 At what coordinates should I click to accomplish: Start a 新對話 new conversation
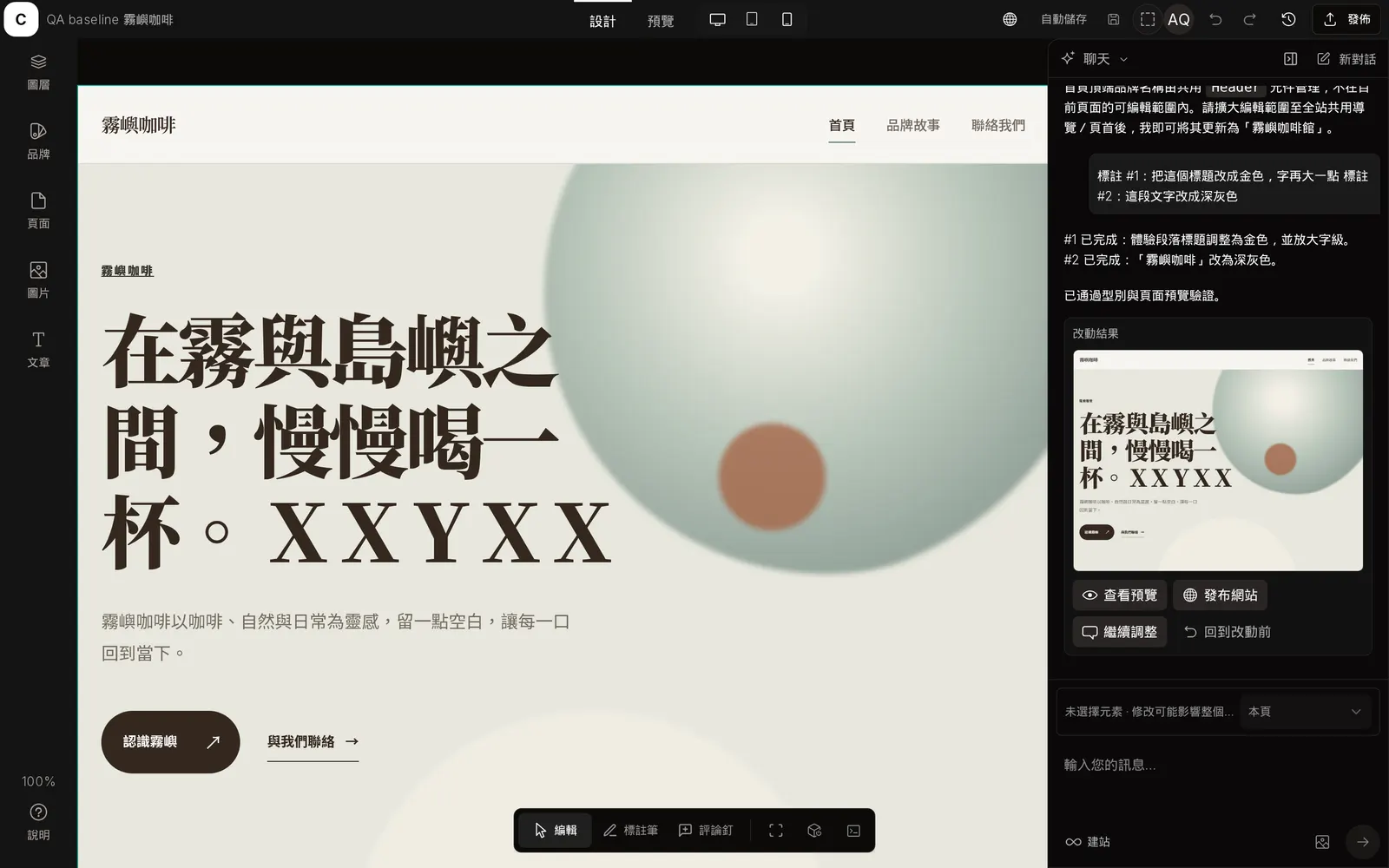(1346, 59)
